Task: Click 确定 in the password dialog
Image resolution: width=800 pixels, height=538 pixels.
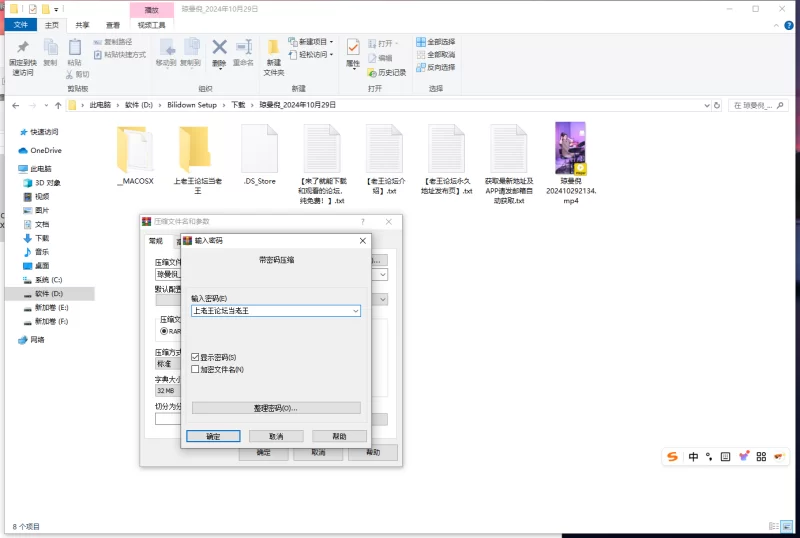Action: point(213,436)
